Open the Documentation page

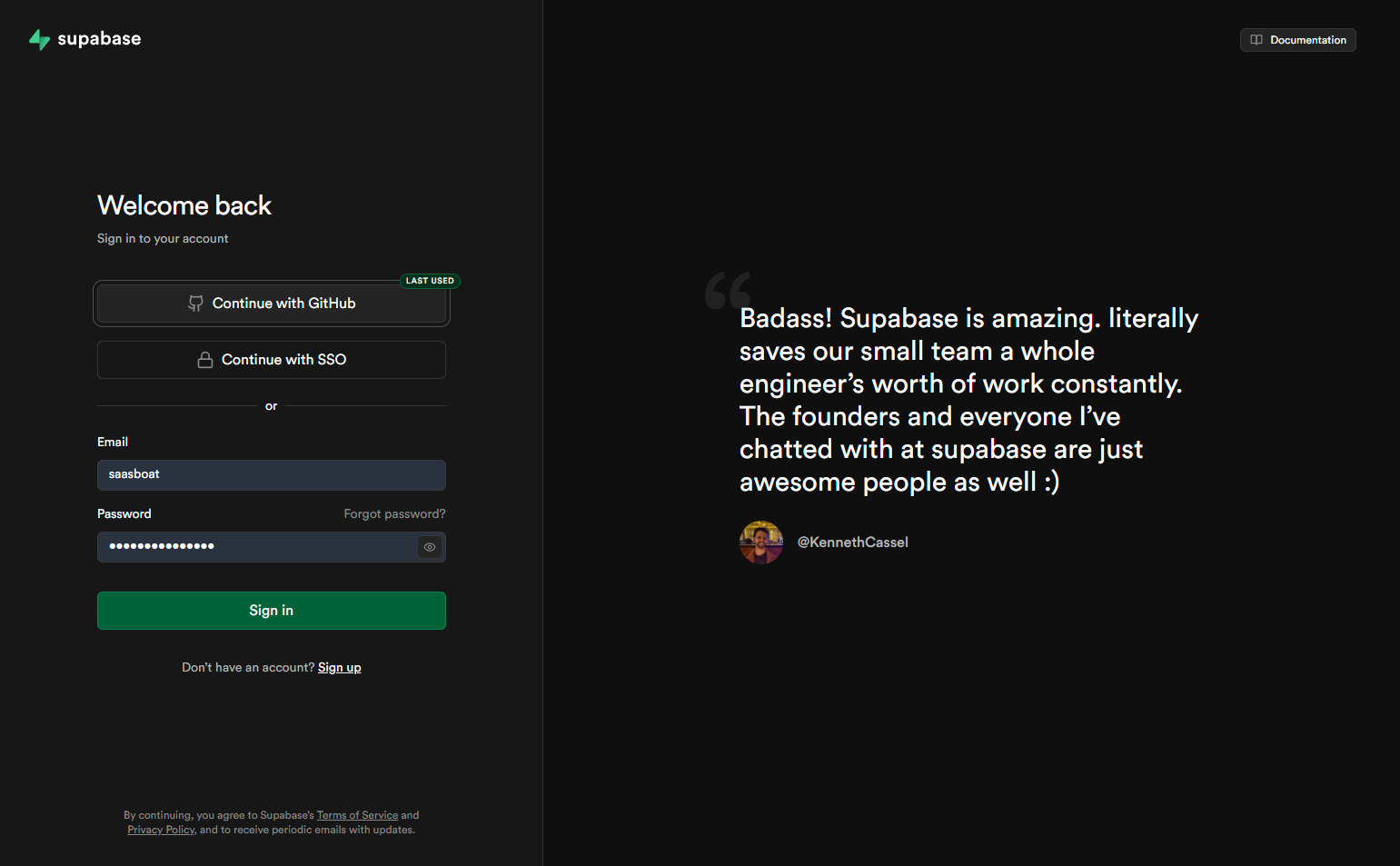1297,40
